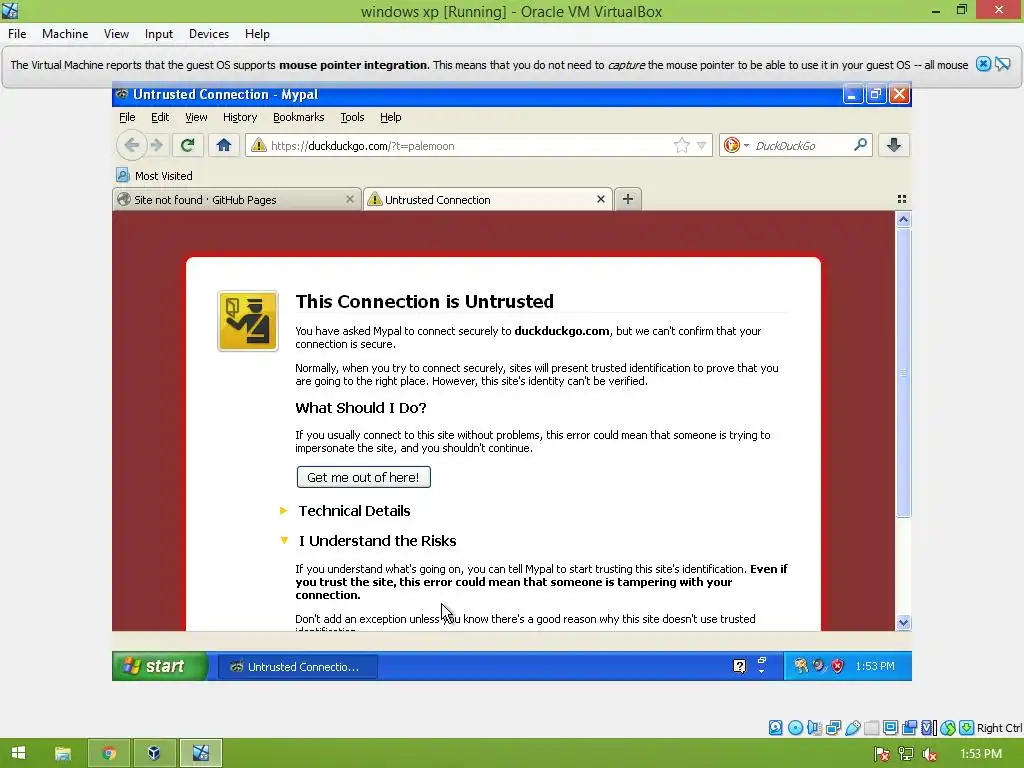Click the VirtualBox network status icon
The image size is (1024, 768).
point(833,728)
